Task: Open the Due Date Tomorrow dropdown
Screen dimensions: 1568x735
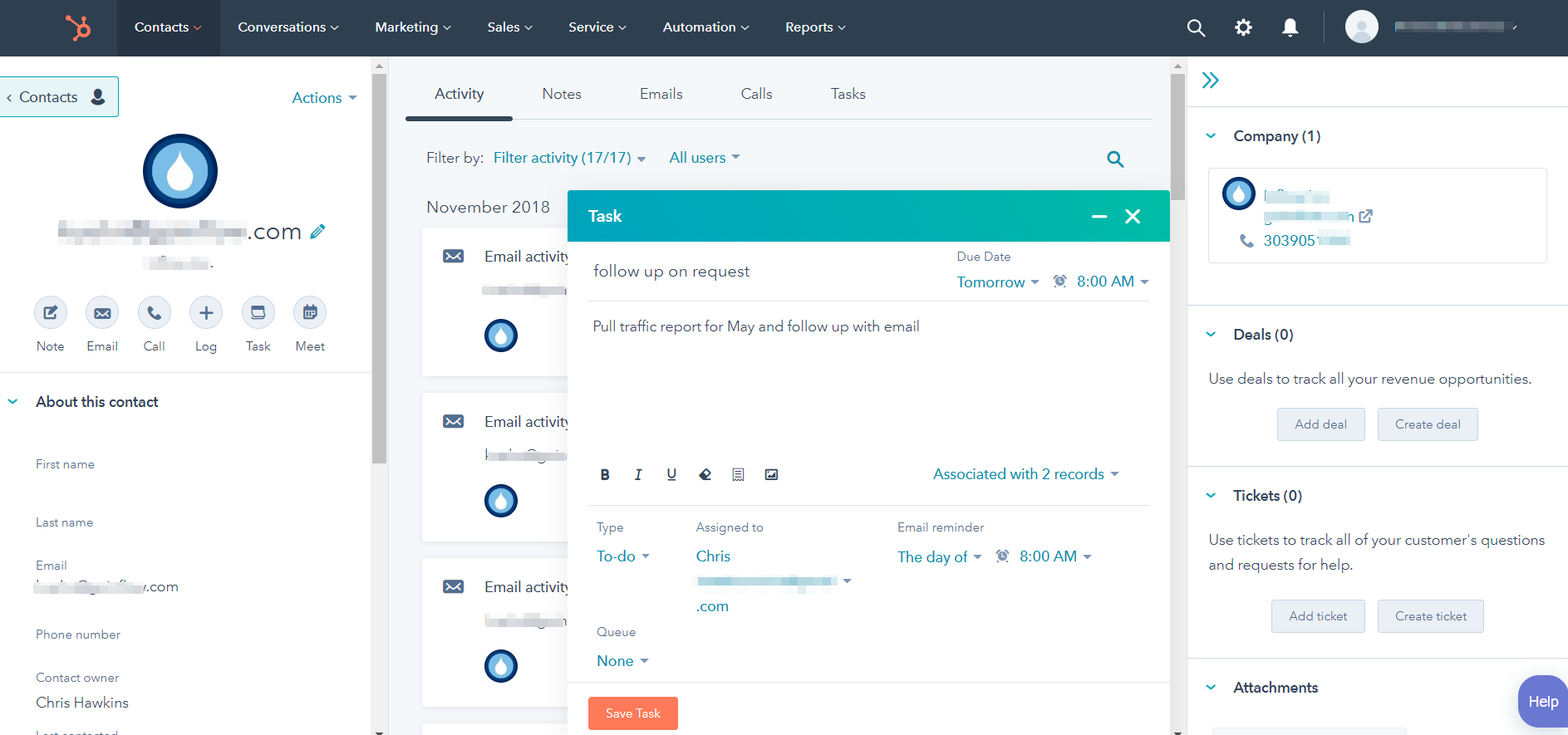Action: 997,282
